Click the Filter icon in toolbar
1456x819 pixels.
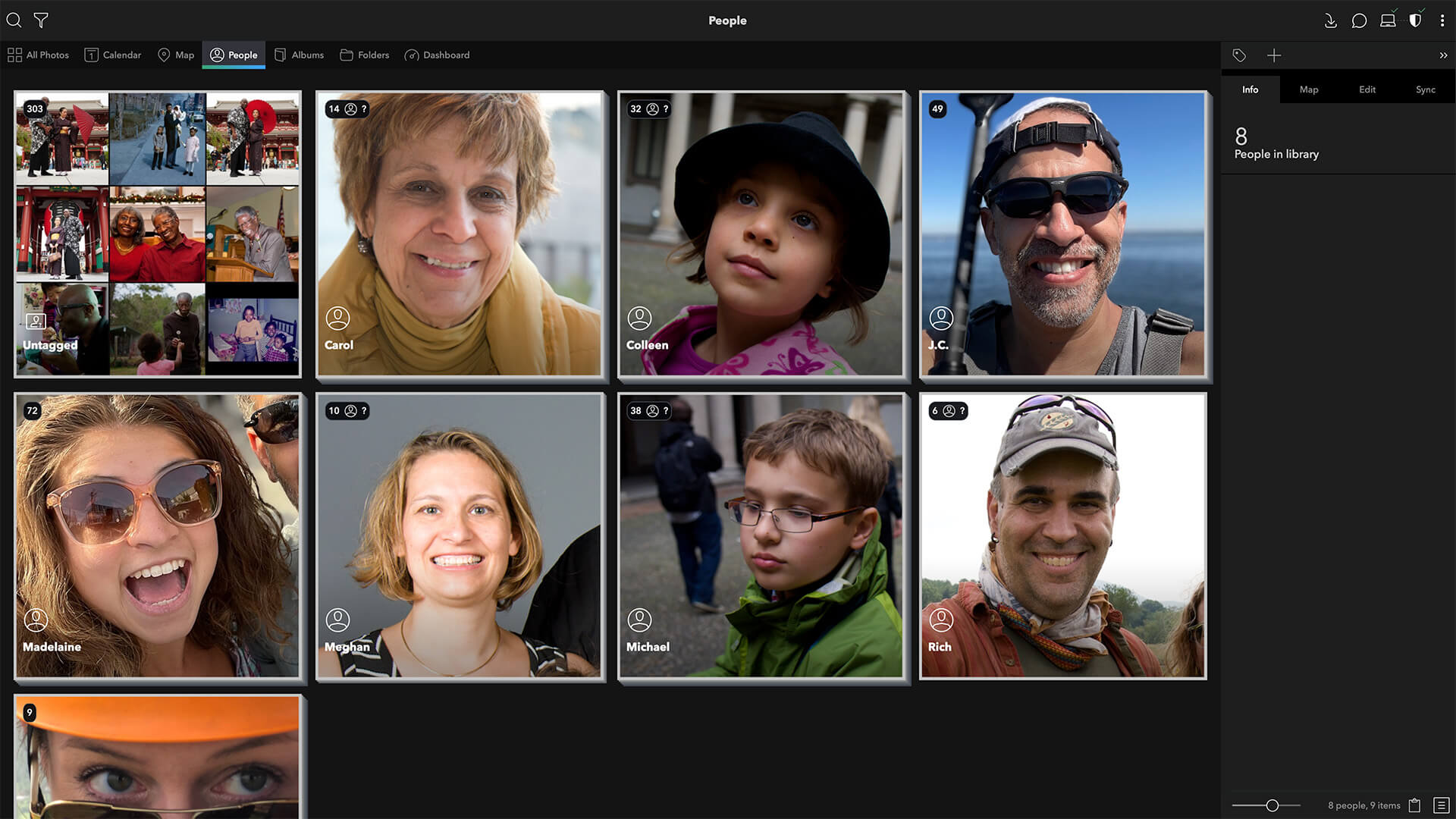coord(40,19)
